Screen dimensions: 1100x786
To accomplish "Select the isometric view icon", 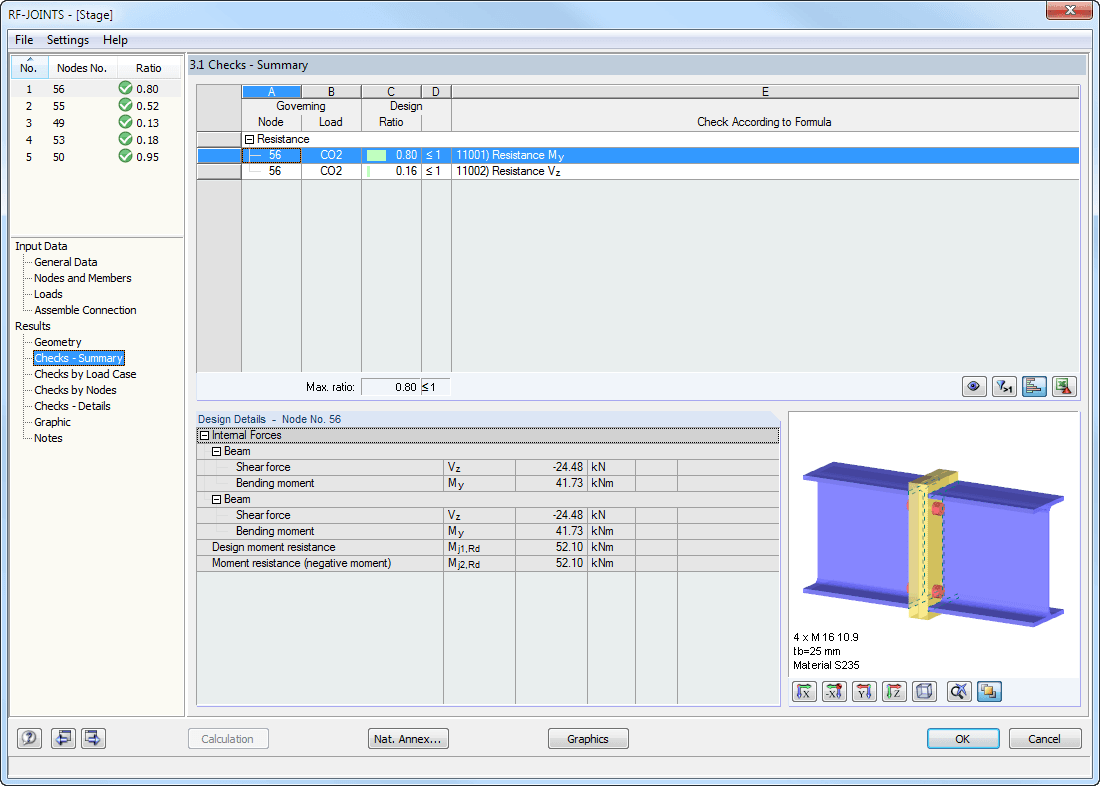I will pos(924,691).
